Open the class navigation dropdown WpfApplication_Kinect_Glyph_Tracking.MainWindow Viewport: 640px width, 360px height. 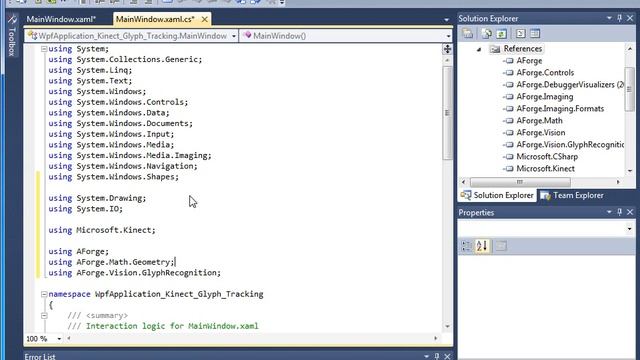tap(131, 36)
